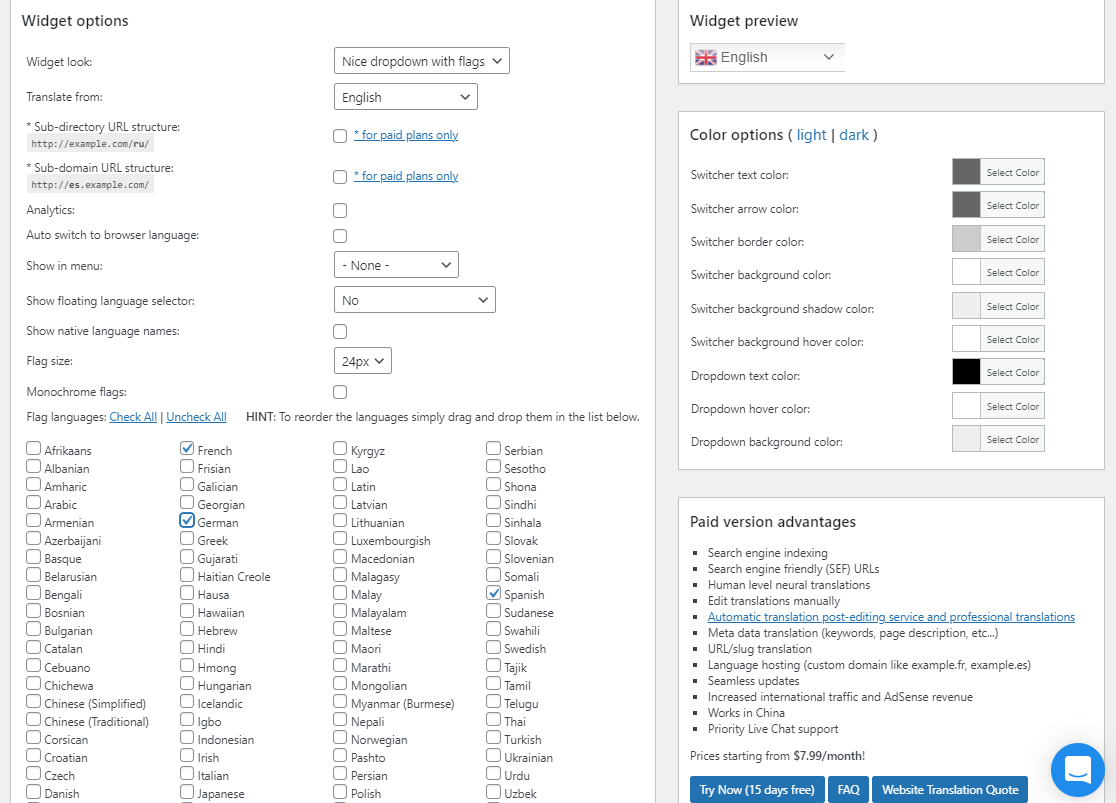The image size is (1116, 803).
Task: Uncheck the Spanish language flag
Action: [x=493, y=593]
